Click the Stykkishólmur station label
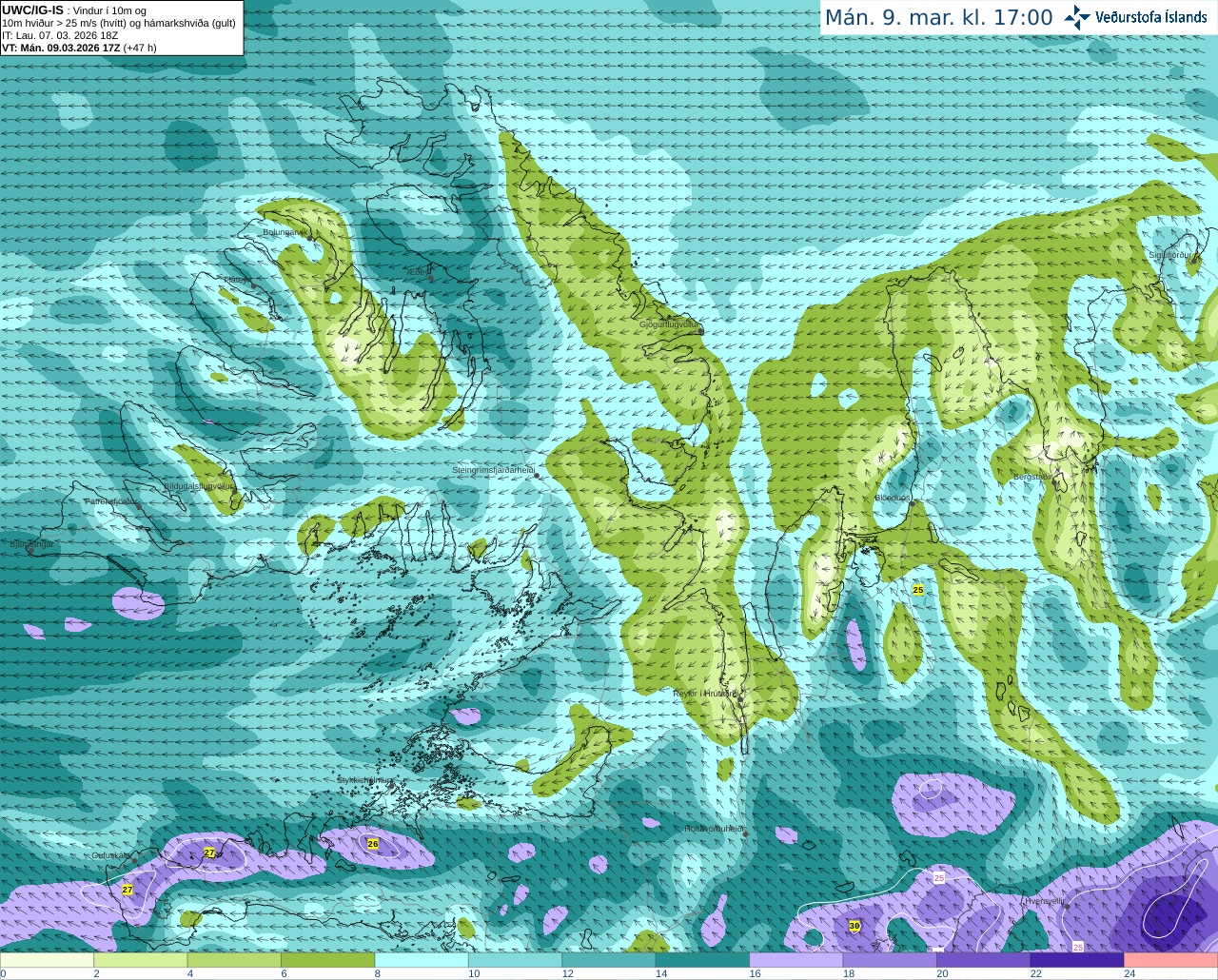The width and height of the screenshot is (1218, 980). coord(363,780)
